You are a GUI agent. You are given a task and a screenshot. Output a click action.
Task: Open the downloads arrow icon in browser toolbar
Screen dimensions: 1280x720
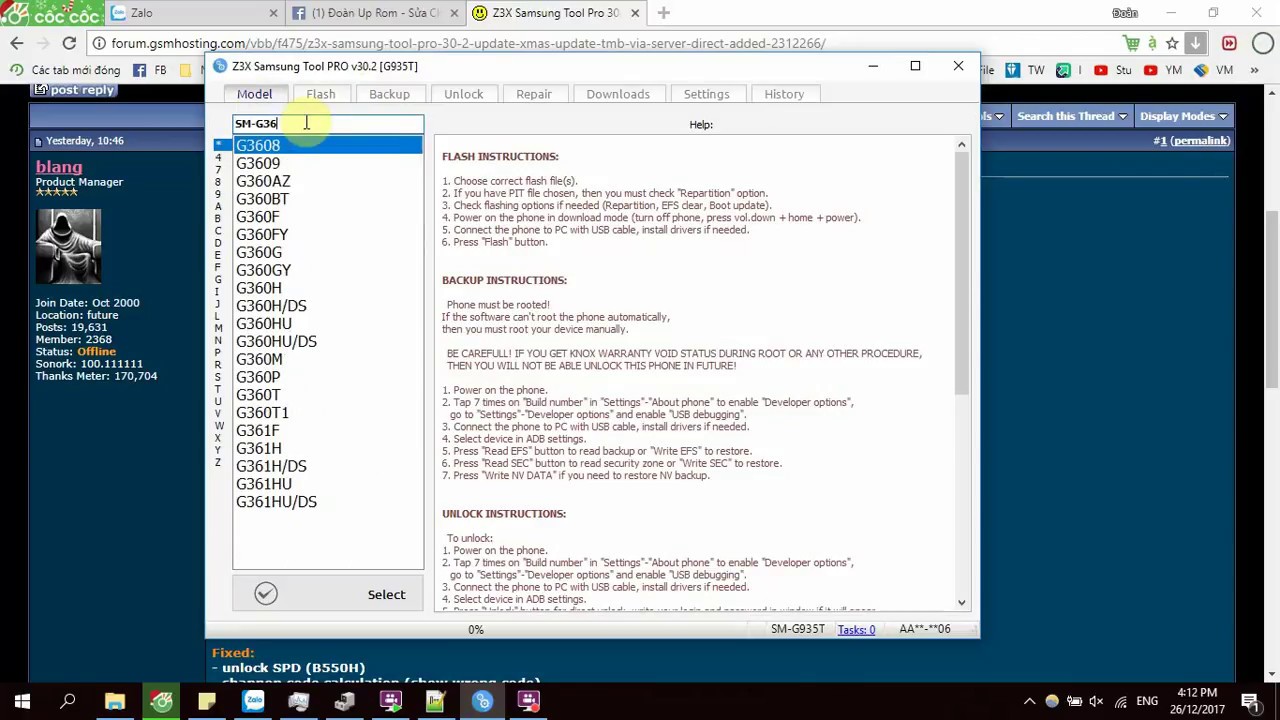[1196, 43]
